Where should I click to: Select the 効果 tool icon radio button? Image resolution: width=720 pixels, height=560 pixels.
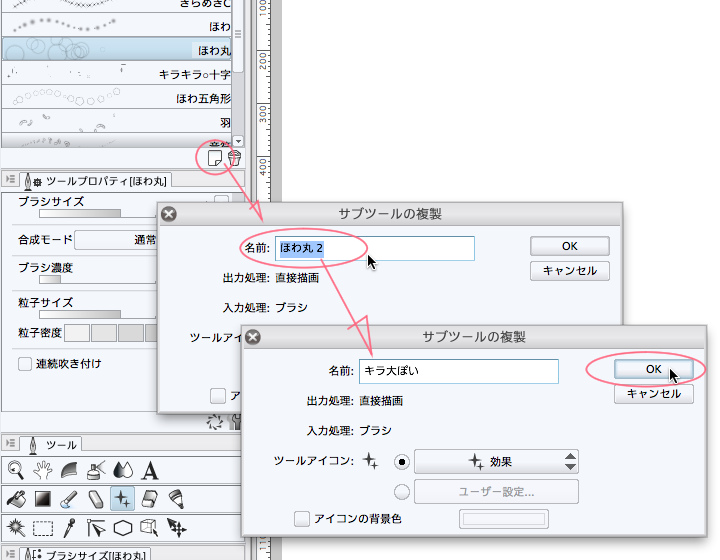click(401, 462)
